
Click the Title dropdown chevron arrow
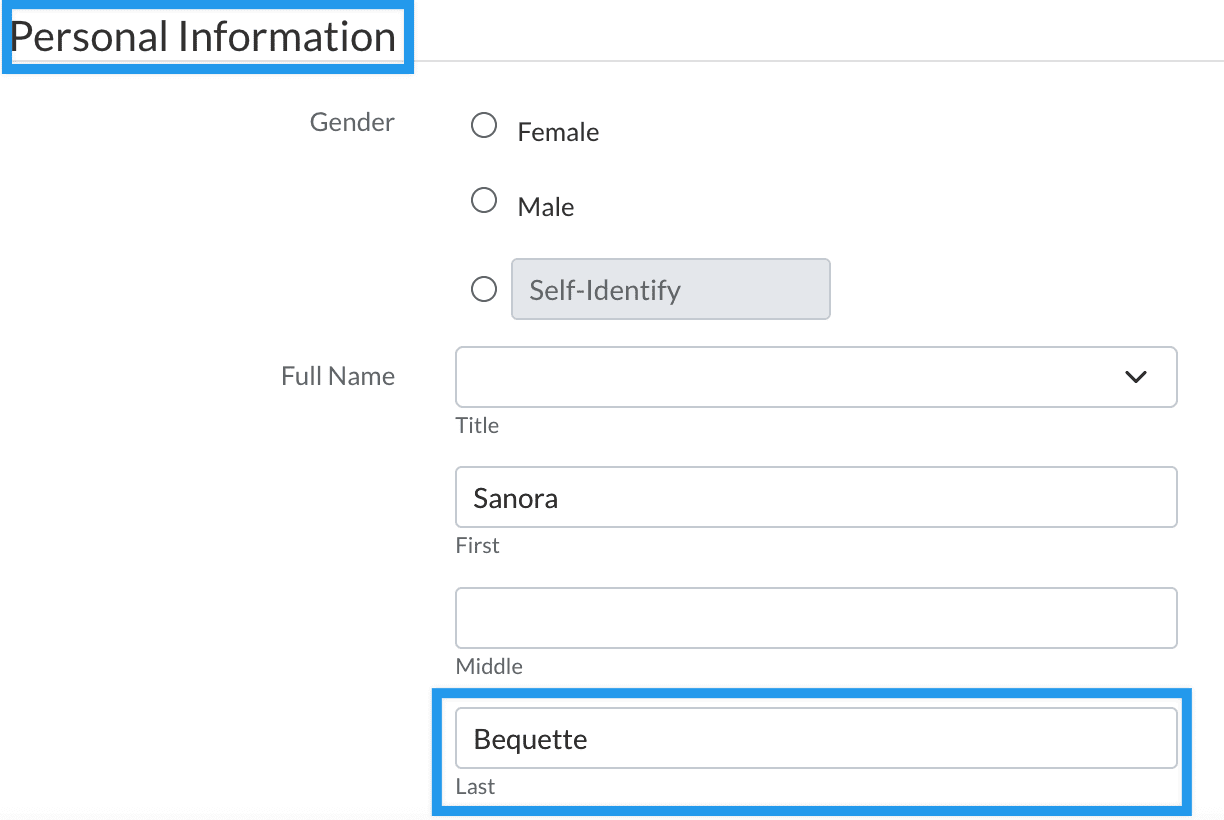pyautogui.click(x=1135, y=377)
